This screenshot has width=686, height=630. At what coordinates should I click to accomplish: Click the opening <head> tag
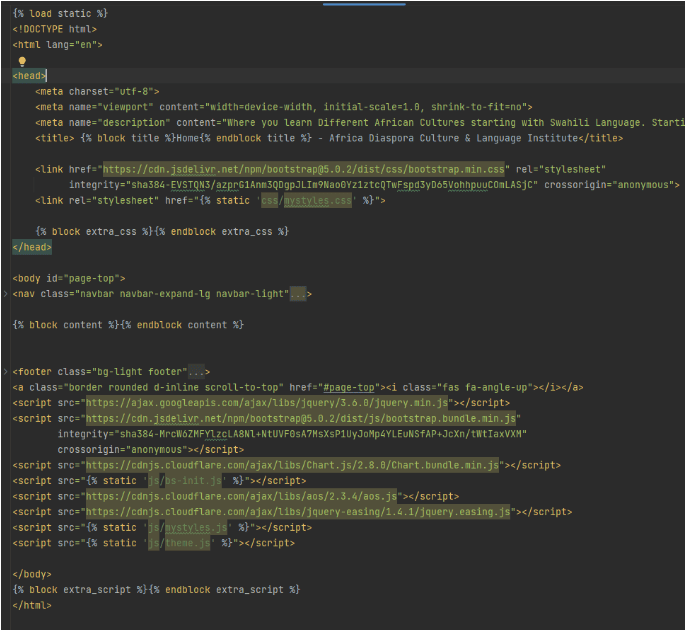pos(29,76)
